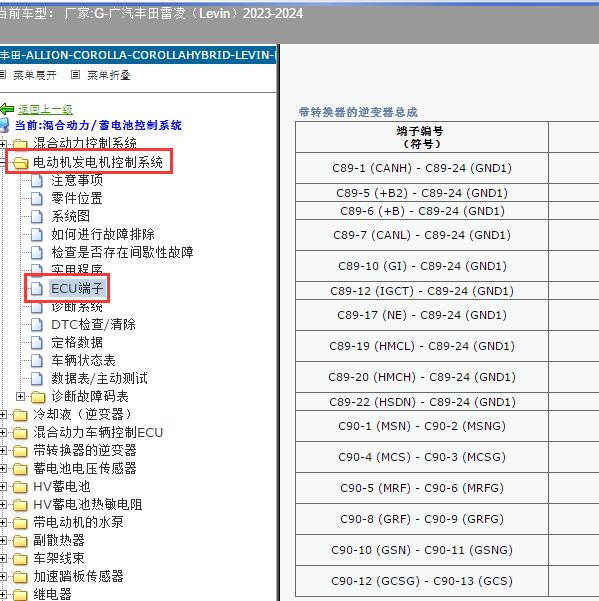Click the 加速踏板传感器 folder icon
The height and width of the screenshot is (601, 599).
pyautogui.click(x=20, y=577)
